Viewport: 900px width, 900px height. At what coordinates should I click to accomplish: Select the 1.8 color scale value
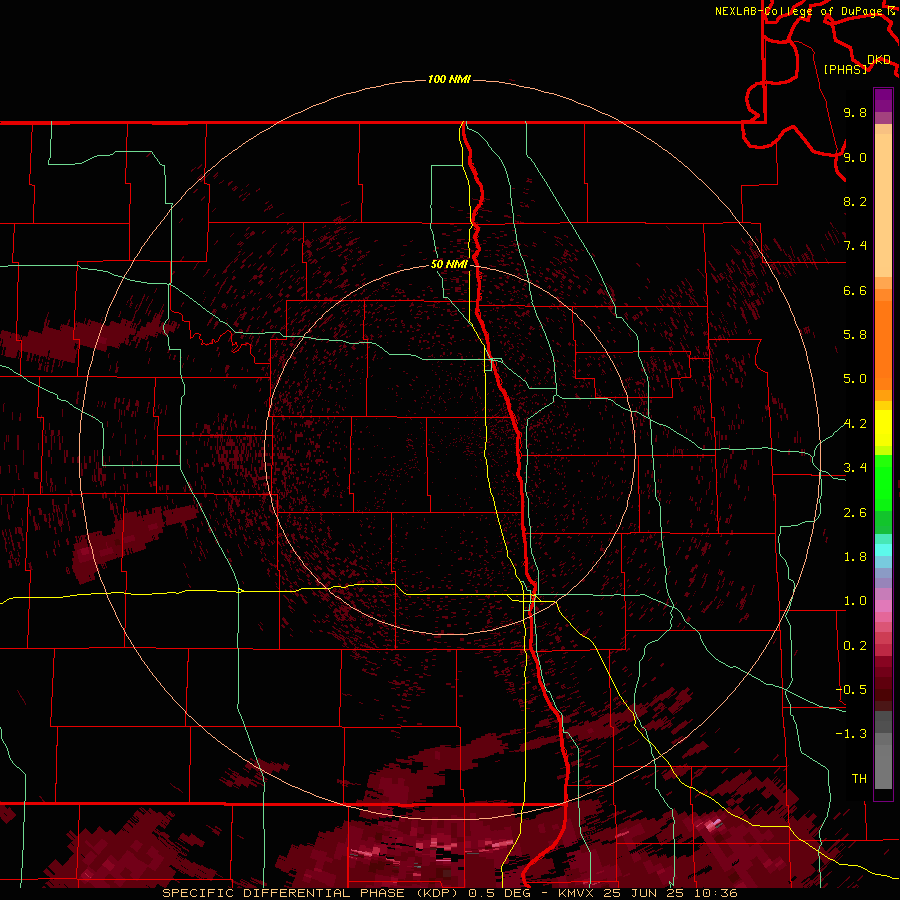coord(855,557)
